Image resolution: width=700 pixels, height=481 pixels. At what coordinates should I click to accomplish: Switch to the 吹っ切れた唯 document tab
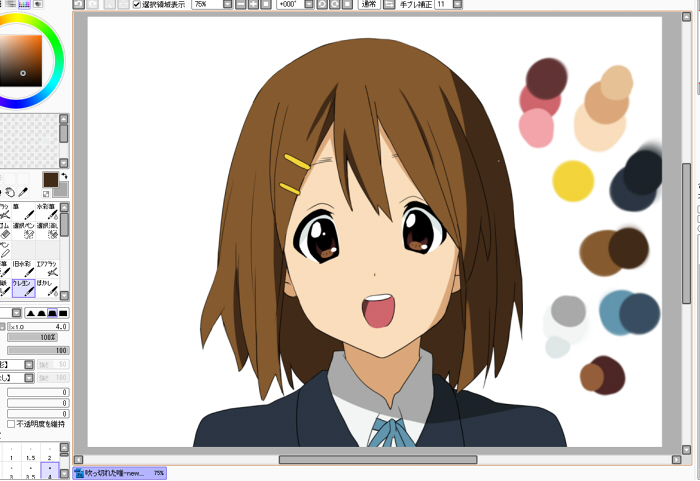pos(120,473)
